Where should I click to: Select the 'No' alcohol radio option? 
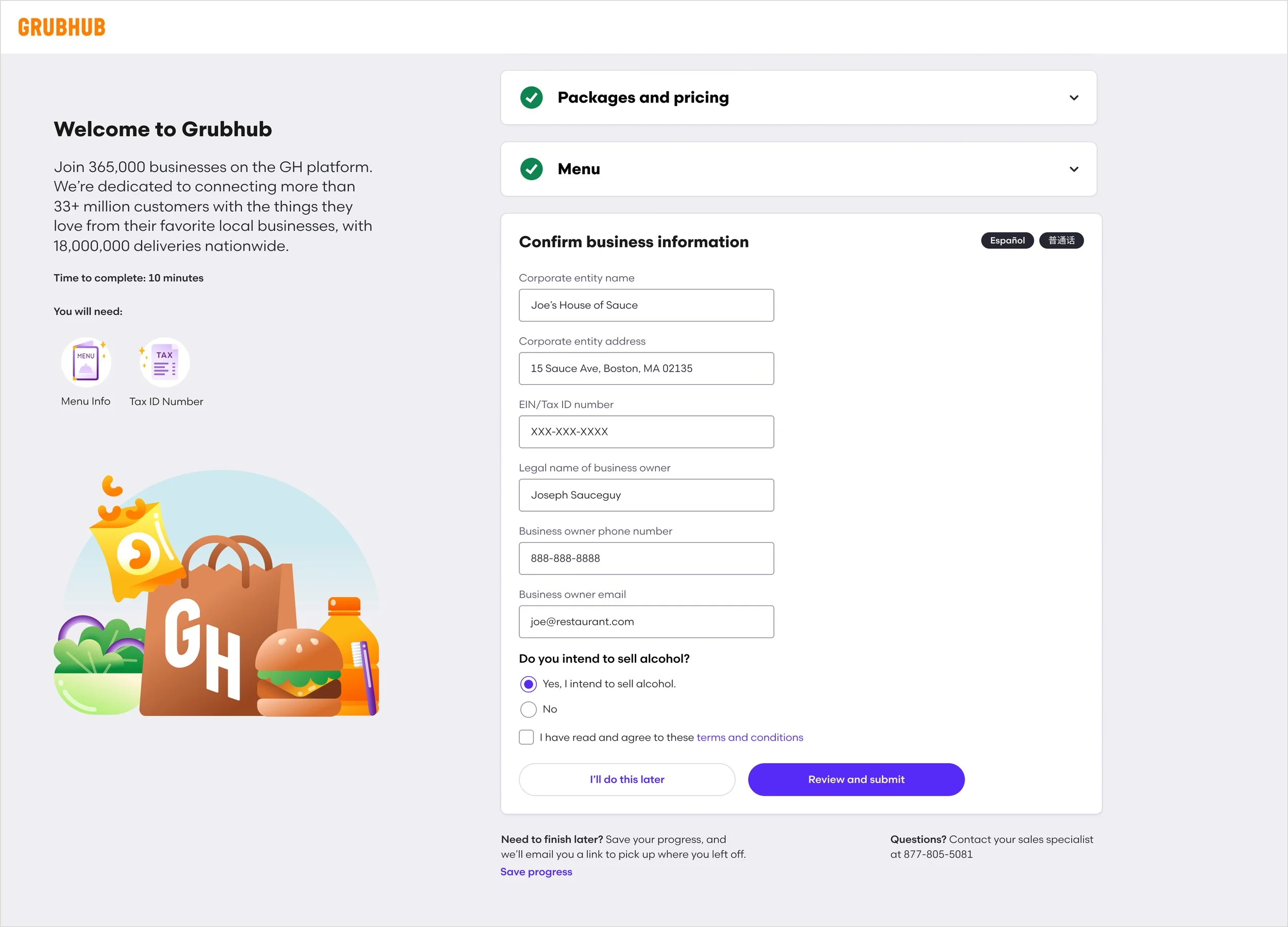(528, 710)
